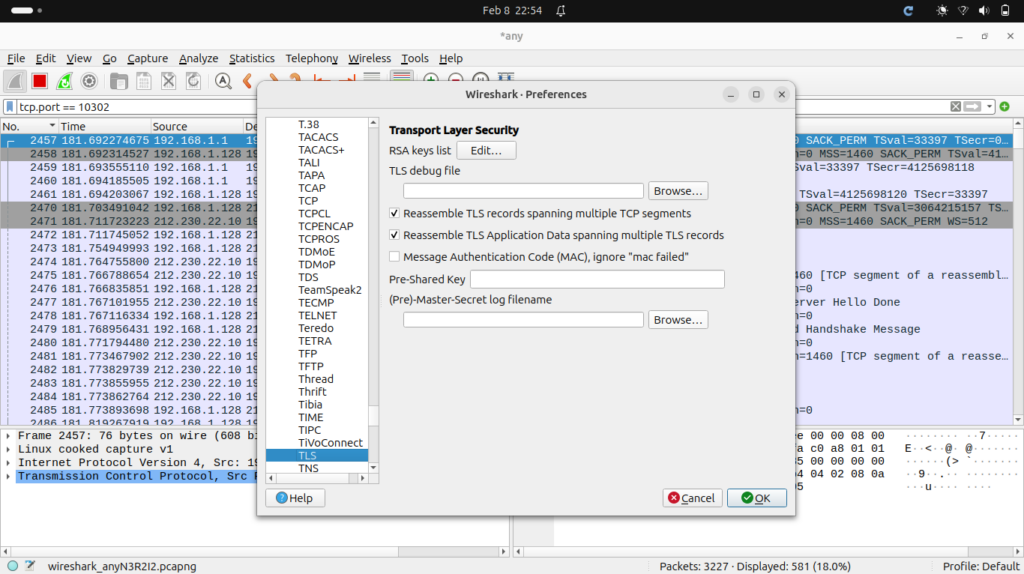Reload the capture file icon
The width and height of the screenshot is (1024, 574).
point(193,81)
